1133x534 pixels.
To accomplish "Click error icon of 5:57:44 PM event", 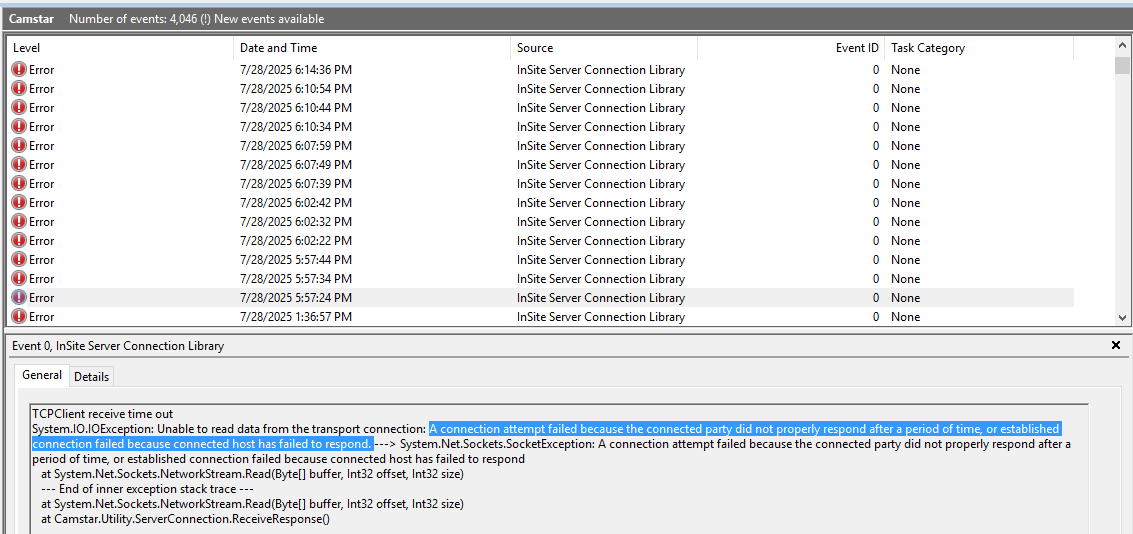I will tap(19, 259).
